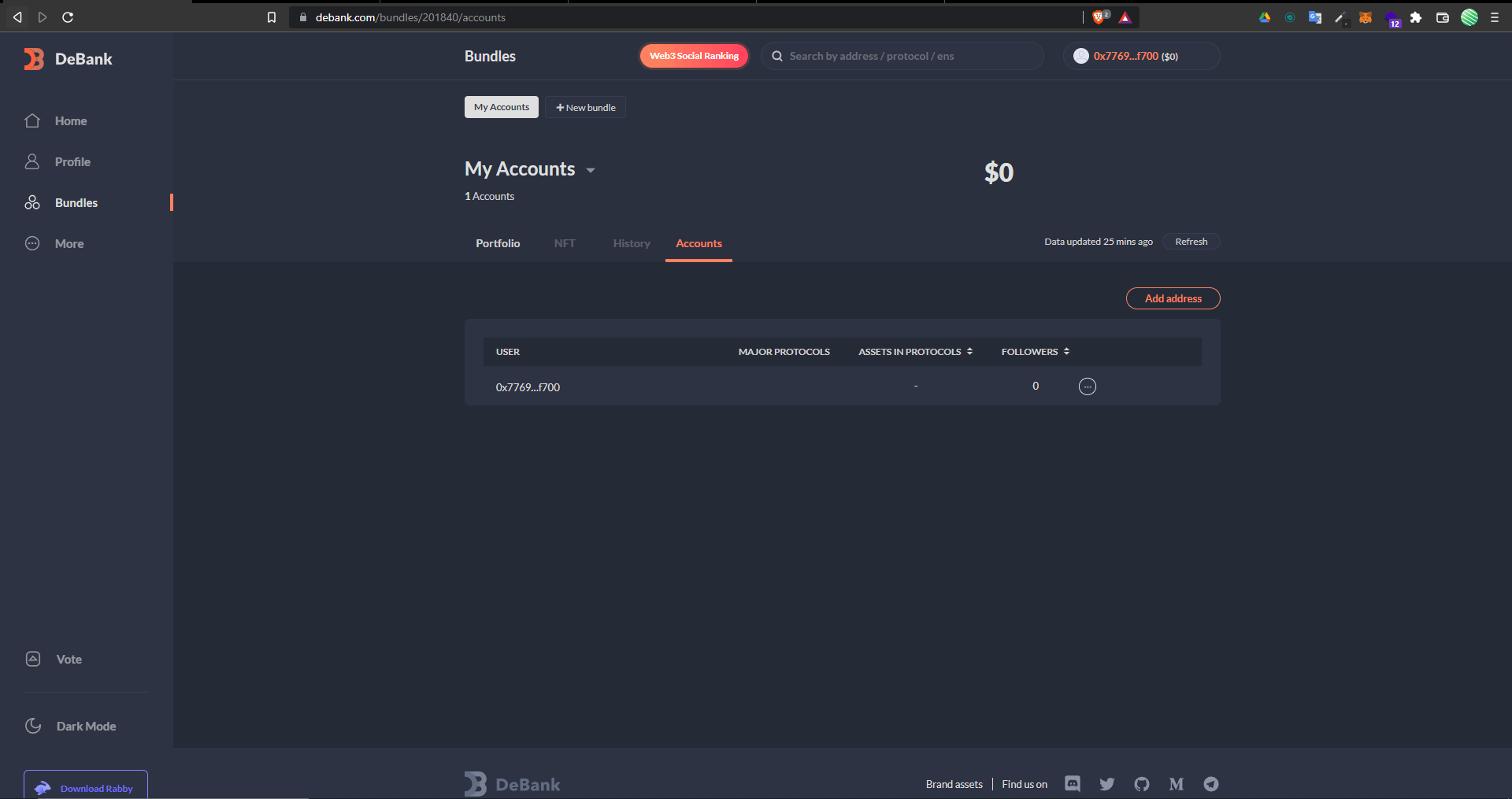Click the browser reload icon
The image size is (1512, 799).
pyautogui.click(x=68, y=17)
